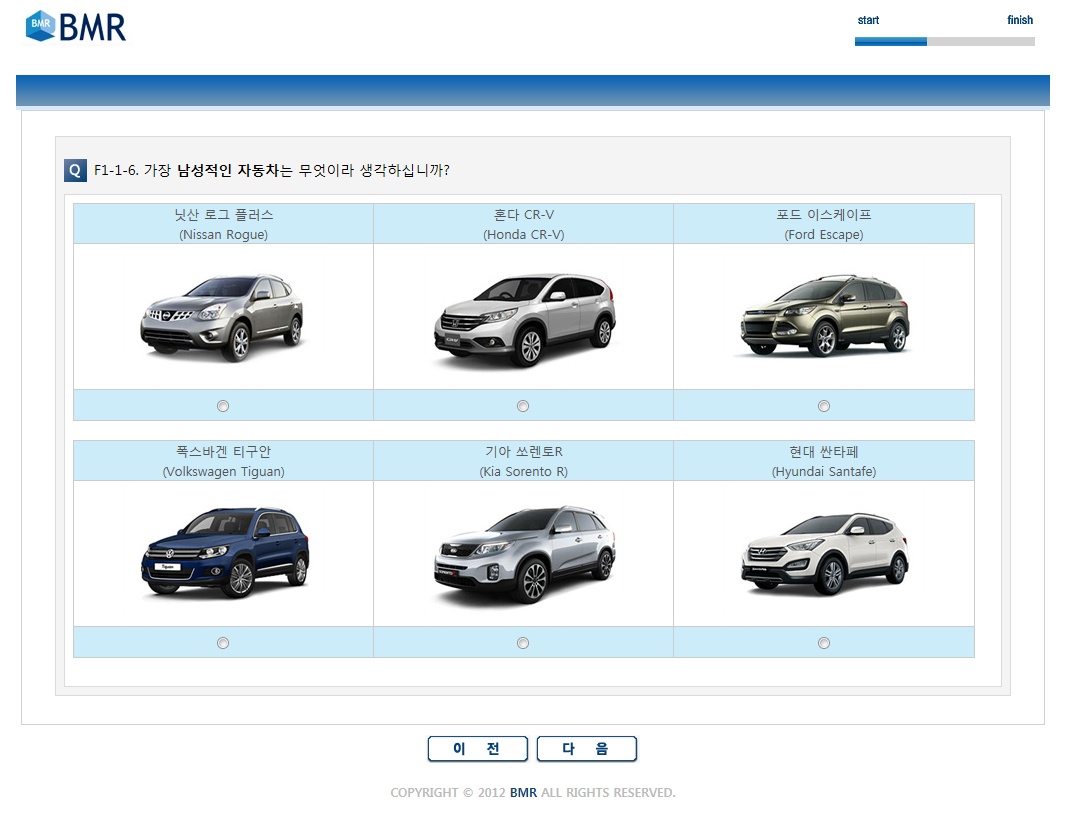Select the Kia Sorento R radio button
Image resolution: width=1073 pixels, height=832 pixels.
(523, 643)
